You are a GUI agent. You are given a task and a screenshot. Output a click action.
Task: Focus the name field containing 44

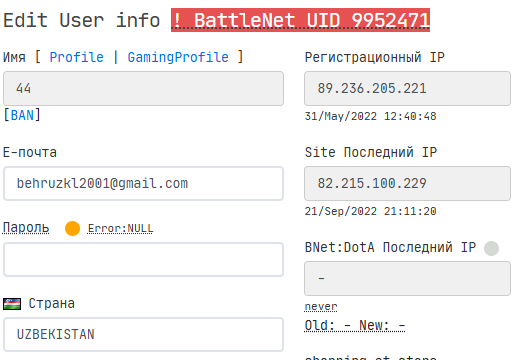point(143,88)
